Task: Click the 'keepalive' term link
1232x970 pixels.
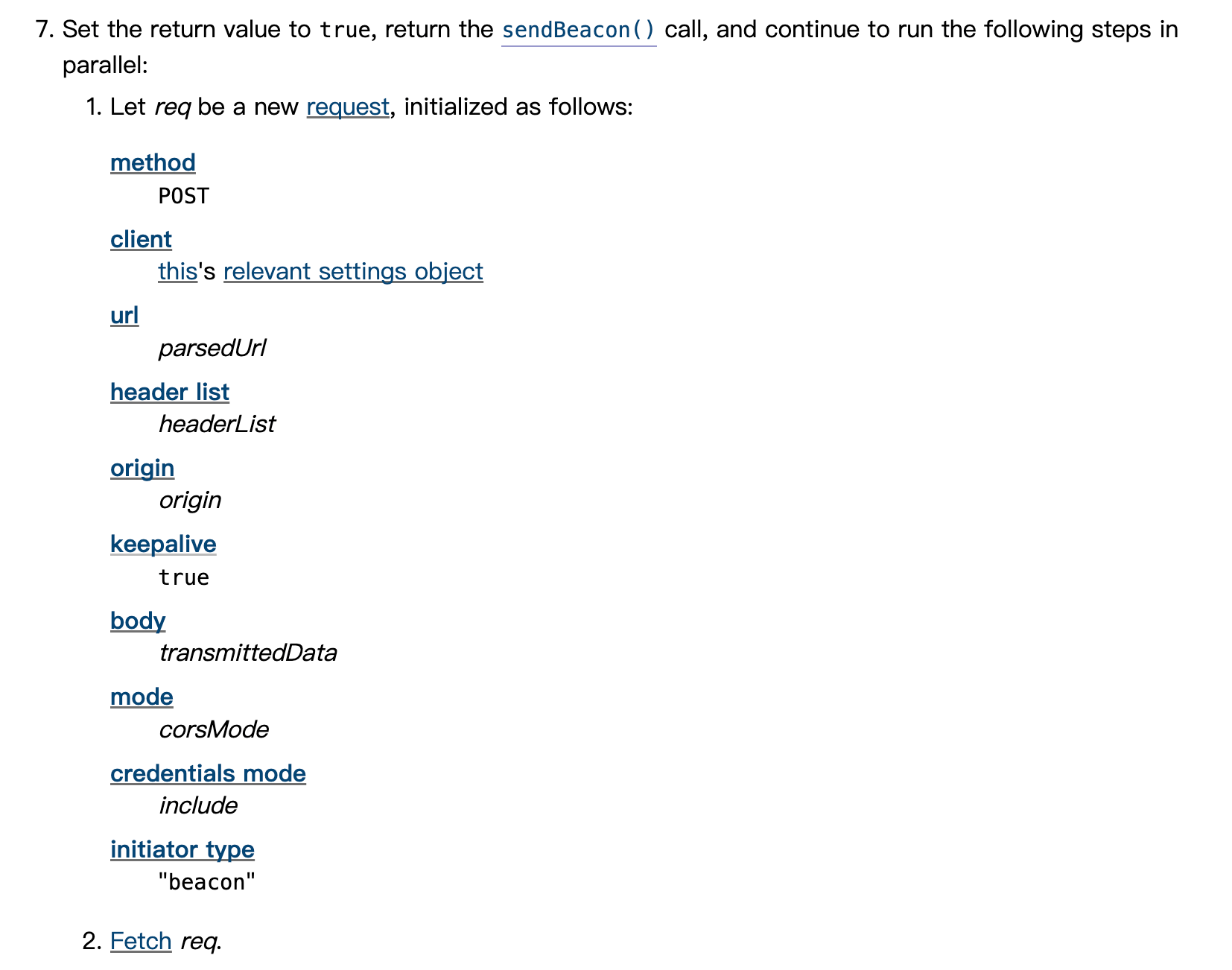Action: pyautogui.click(x=163, y=544)
